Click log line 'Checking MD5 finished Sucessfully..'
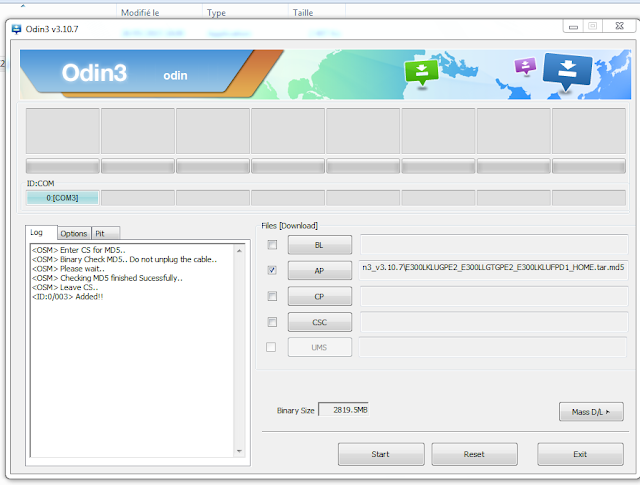Image resolution: width=640 pixels, height=485 pixels. (107, 278)
